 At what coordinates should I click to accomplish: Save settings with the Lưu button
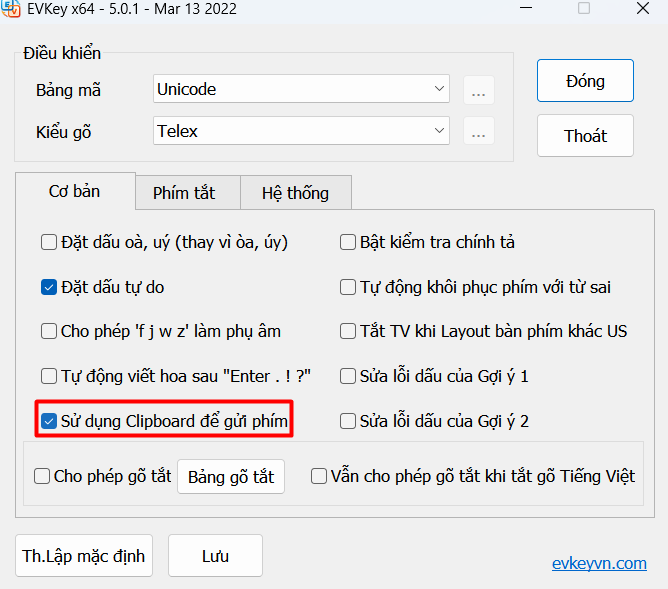(215, 556)
